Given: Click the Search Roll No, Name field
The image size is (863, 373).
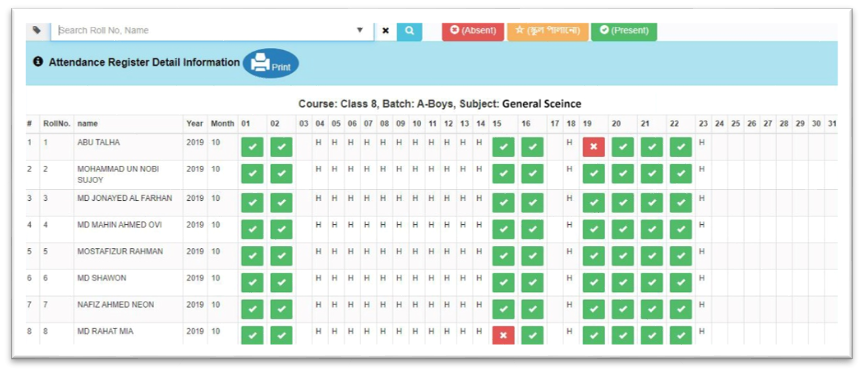Looking at the screenshot, I should (212, 31).
